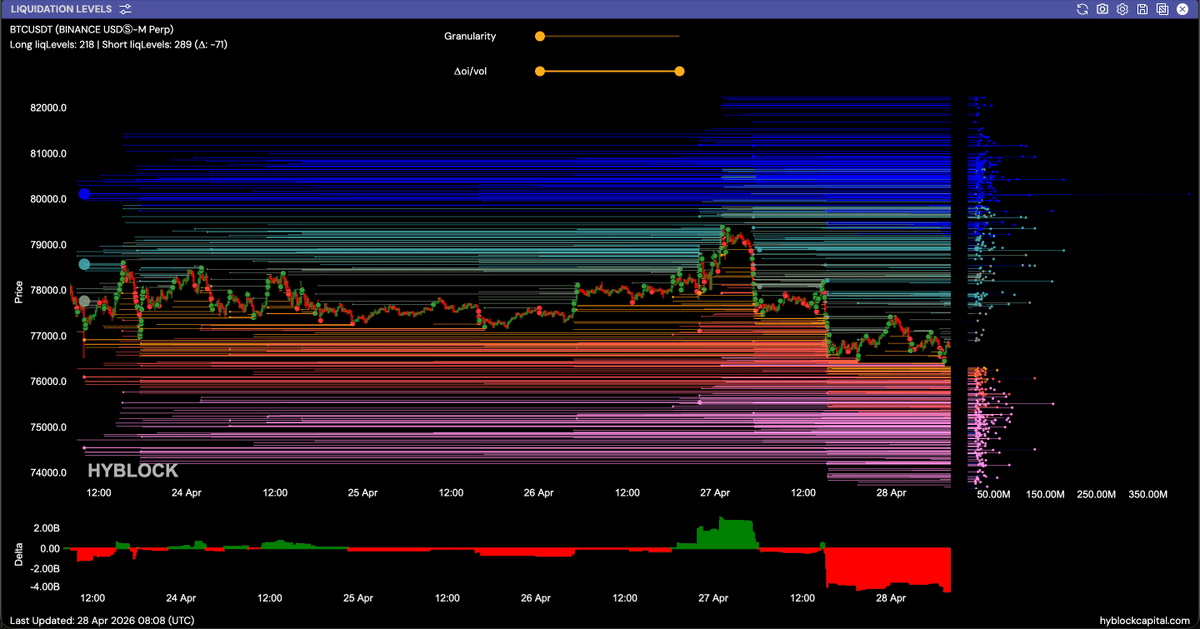The height and width of the screenshot is (629, 1200).
Task: Click the BTCUSDT Binance Perp symbol label
Action: click(x=91, y=30)
